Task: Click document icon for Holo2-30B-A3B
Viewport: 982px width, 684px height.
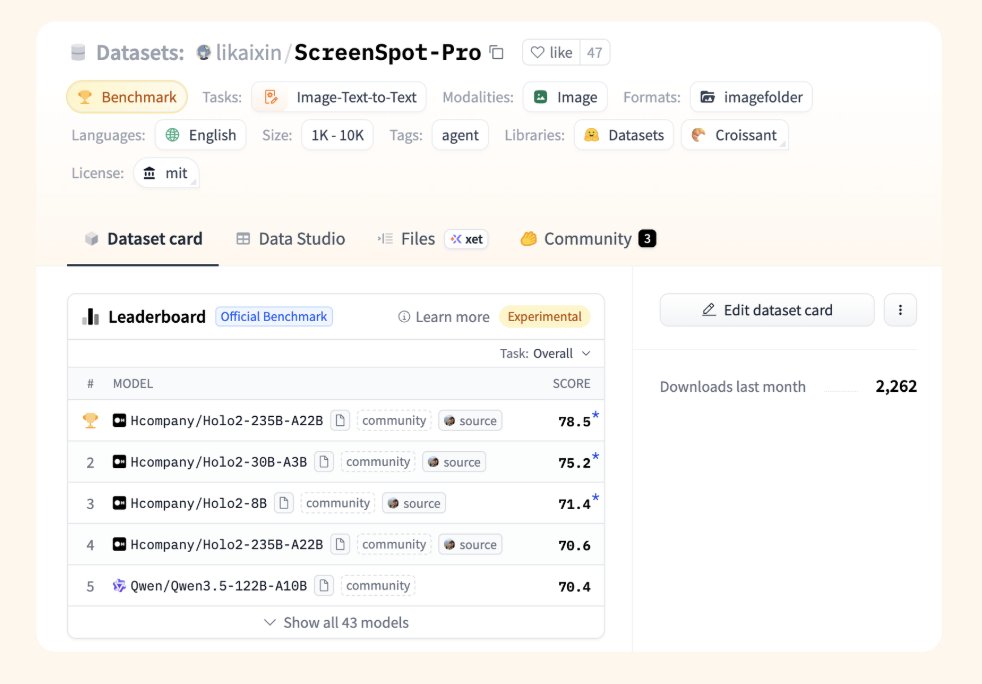Action: pyautogui.click(x=324, y=462)
